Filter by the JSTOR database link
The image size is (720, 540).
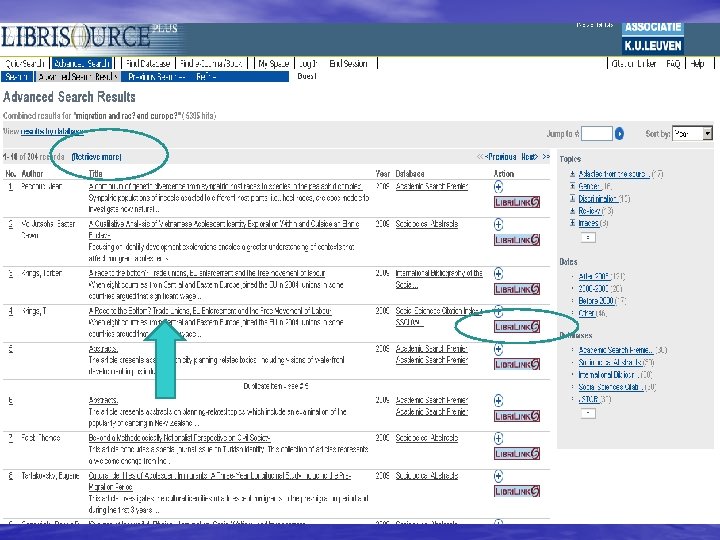(589, 399)
